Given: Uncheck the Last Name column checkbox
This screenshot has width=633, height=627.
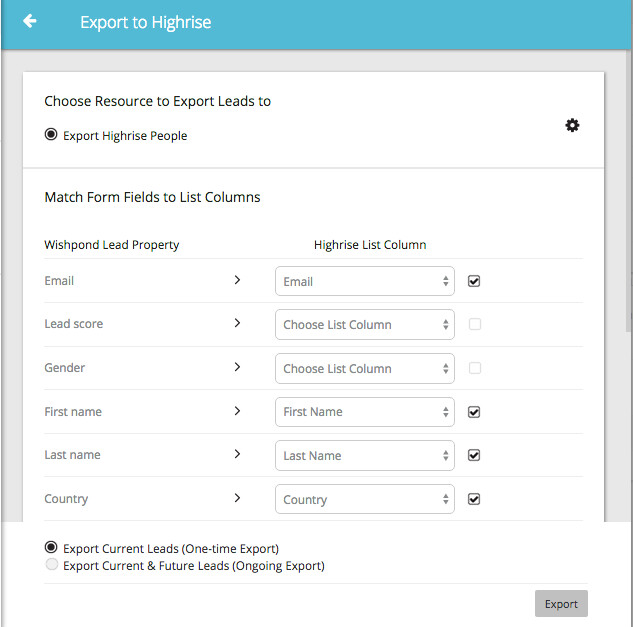Looking at the screenshot, I should click(x=474, y=455).
